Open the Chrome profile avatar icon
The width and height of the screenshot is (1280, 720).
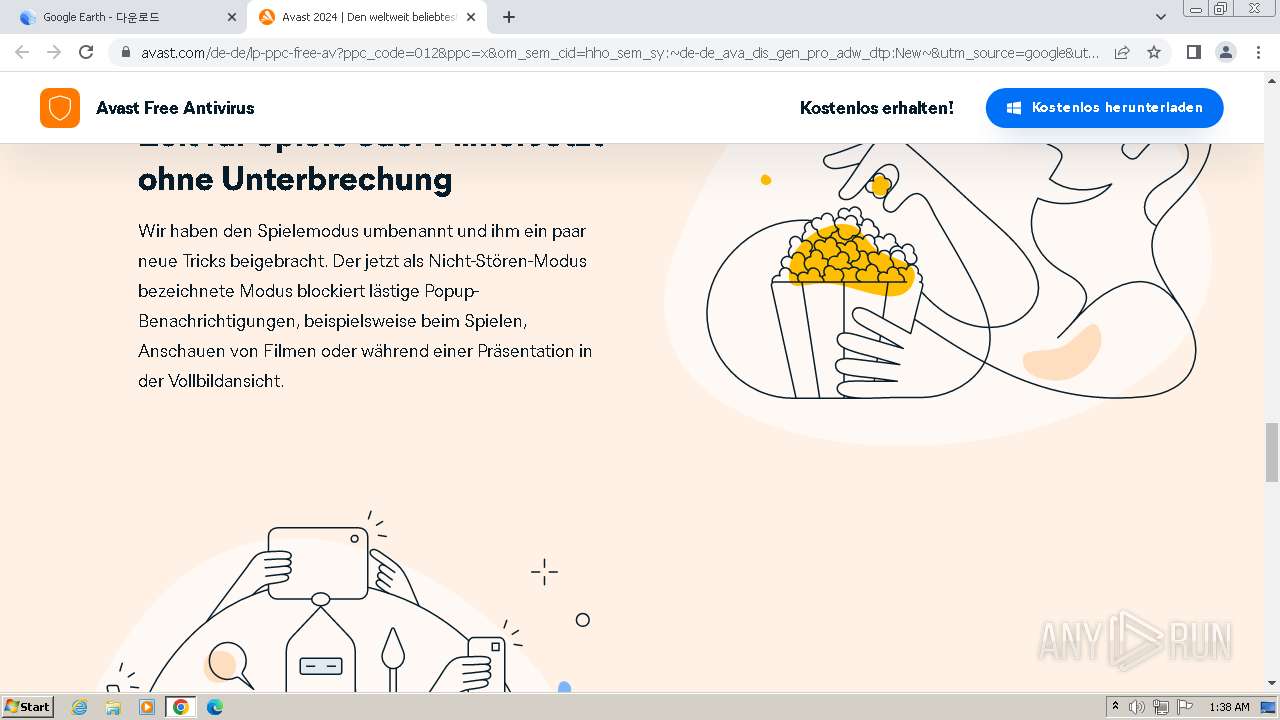pos(1225,52)
